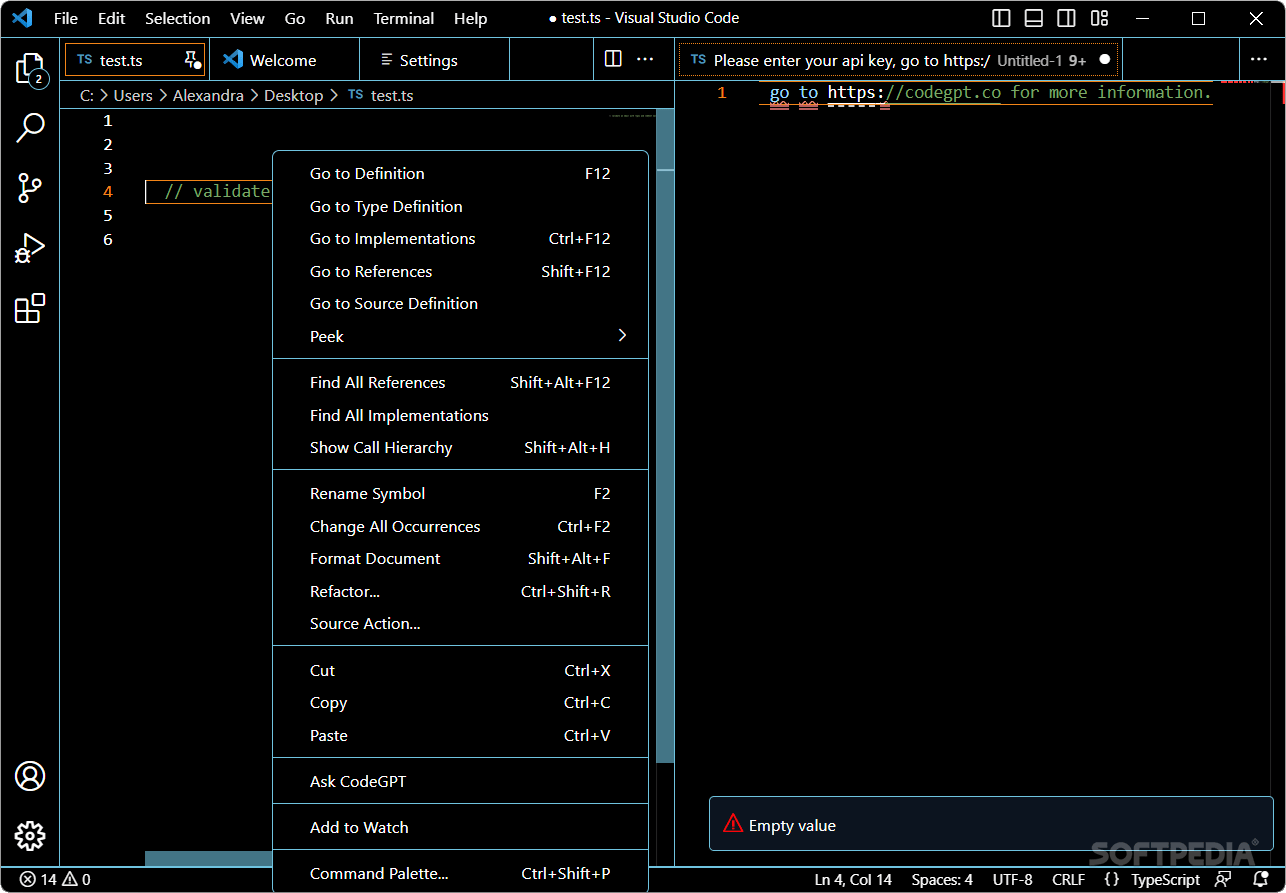Choose Copy from the context menu
Viewport: 1286px width, 893px height.
pos(460,702)
